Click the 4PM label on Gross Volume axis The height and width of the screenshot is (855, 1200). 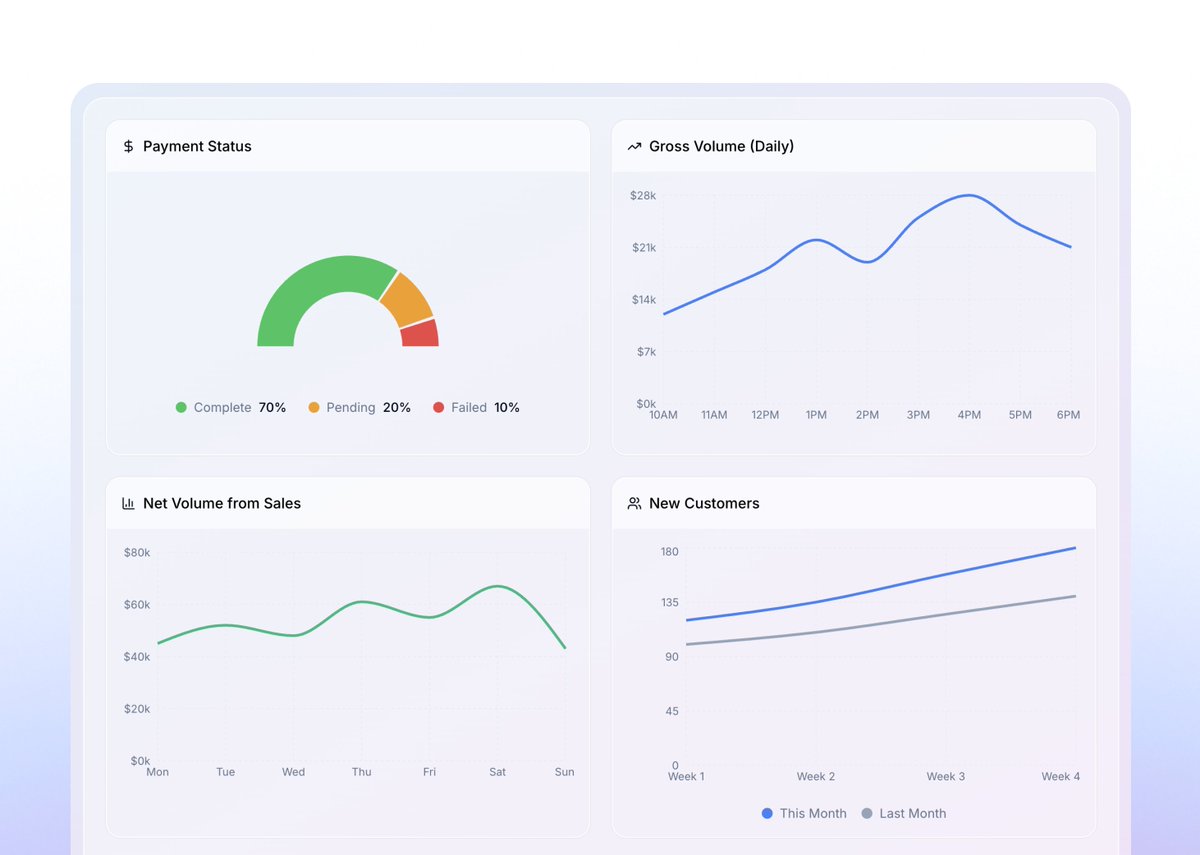click(969, 415)
